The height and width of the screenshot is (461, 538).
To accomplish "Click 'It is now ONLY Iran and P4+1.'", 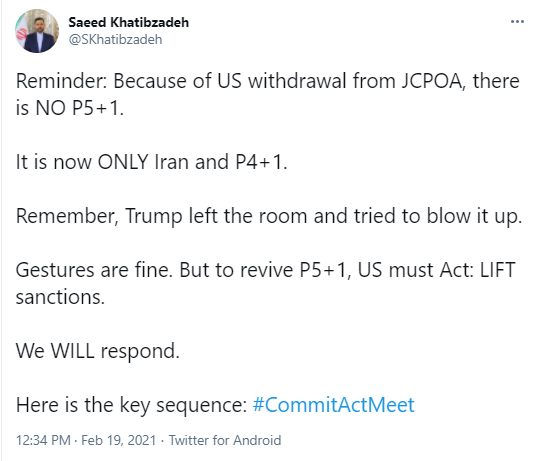I will [x=151, y=162].
